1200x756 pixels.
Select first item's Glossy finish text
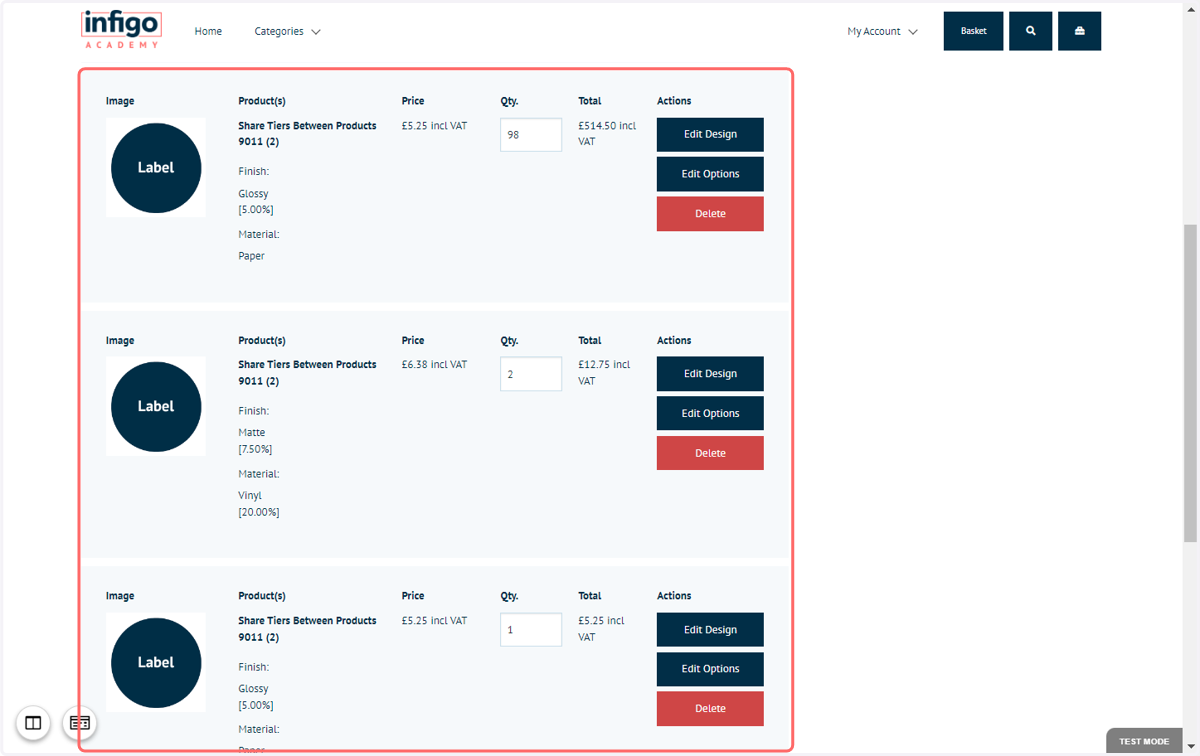click(x=253, y=194)
